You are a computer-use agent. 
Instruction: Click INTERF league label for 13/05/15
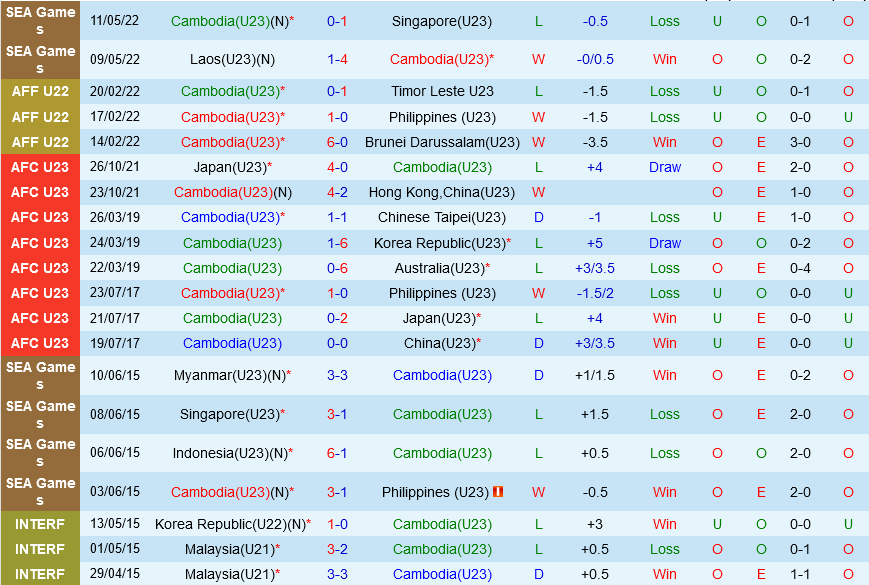[40, 524]
